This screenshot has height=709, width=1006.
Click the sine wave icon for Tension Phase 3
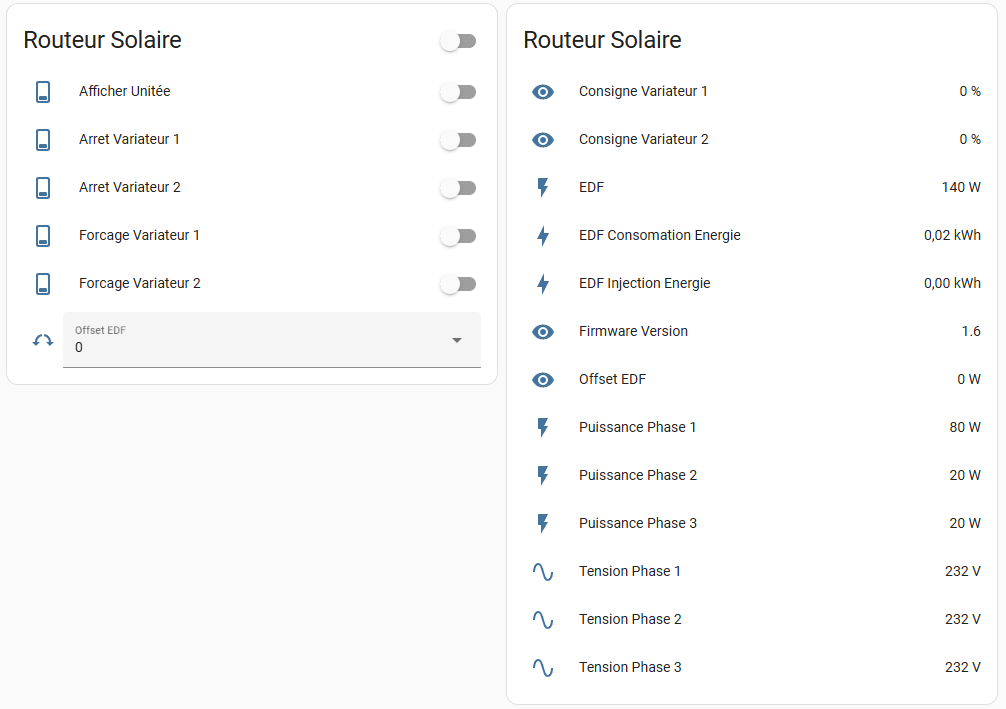(x=543, y=668)
